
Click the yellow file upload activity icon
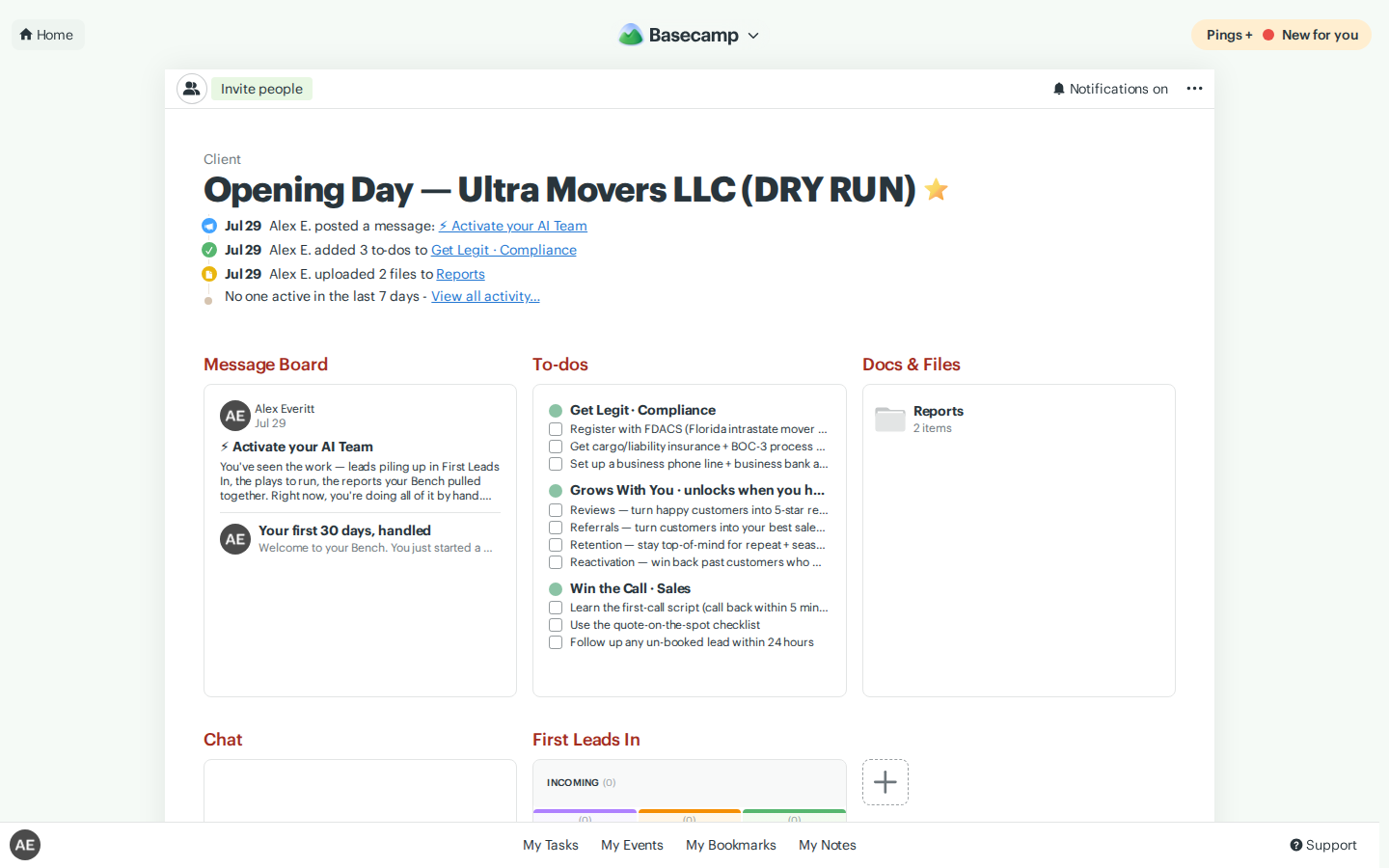pos(209,274)
